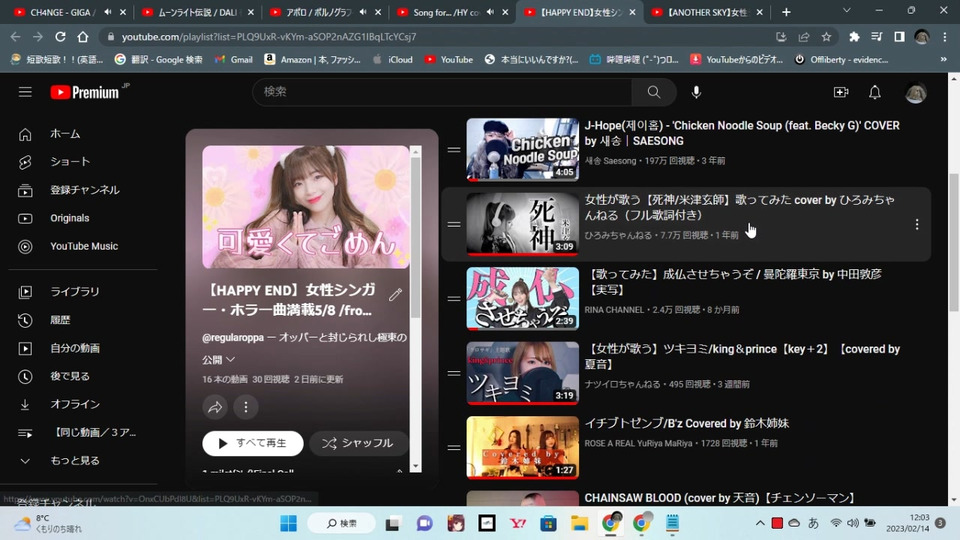960x540 pixels.
Task: Expand the bookmarks overflow chevron
Action: click(x=943, y=59)
